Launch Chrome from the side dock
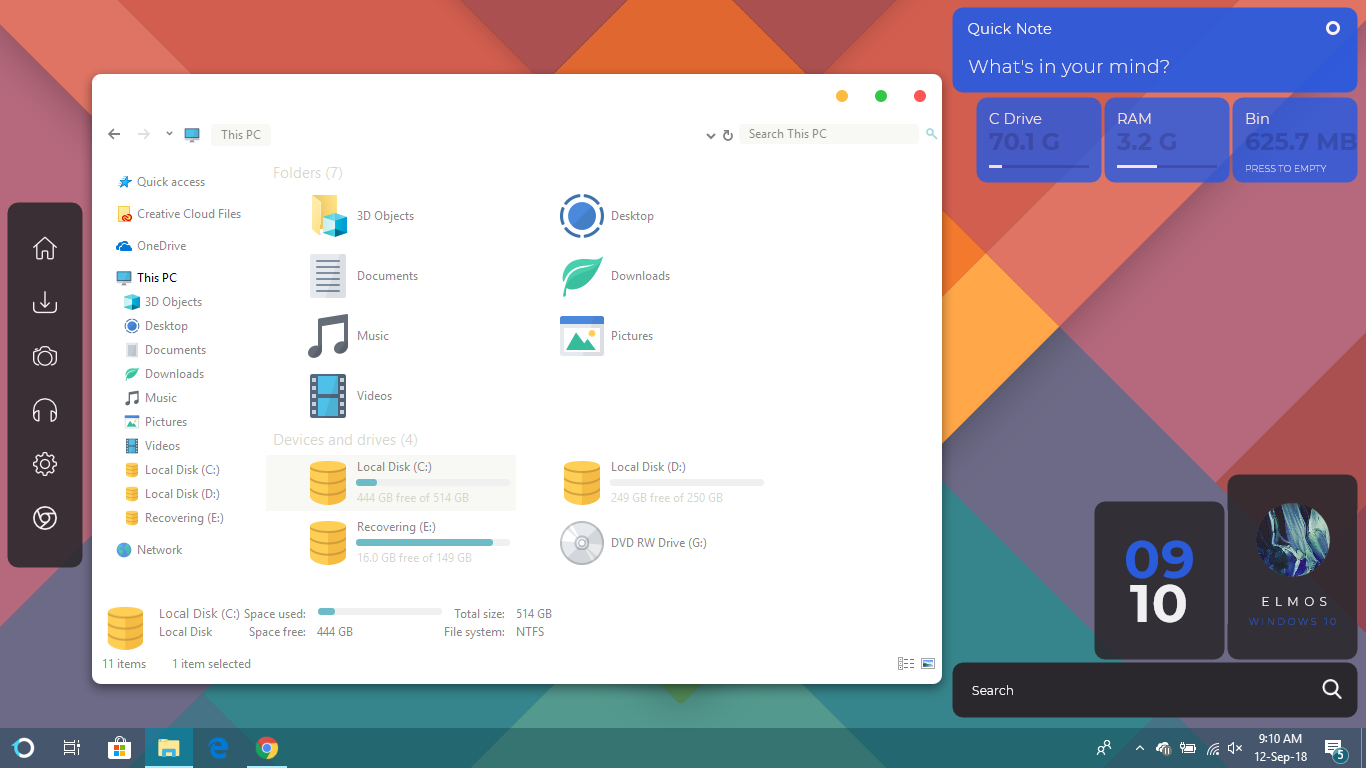 point(44,518)
